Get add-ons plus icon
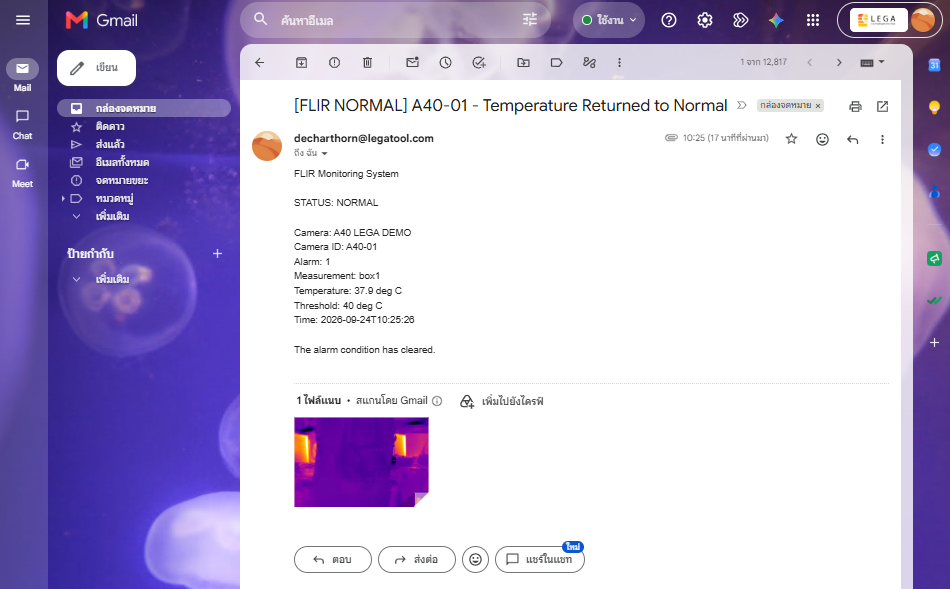Image resolution: width=950 pixels, height=589 pixels. click(x=934, y=342)
